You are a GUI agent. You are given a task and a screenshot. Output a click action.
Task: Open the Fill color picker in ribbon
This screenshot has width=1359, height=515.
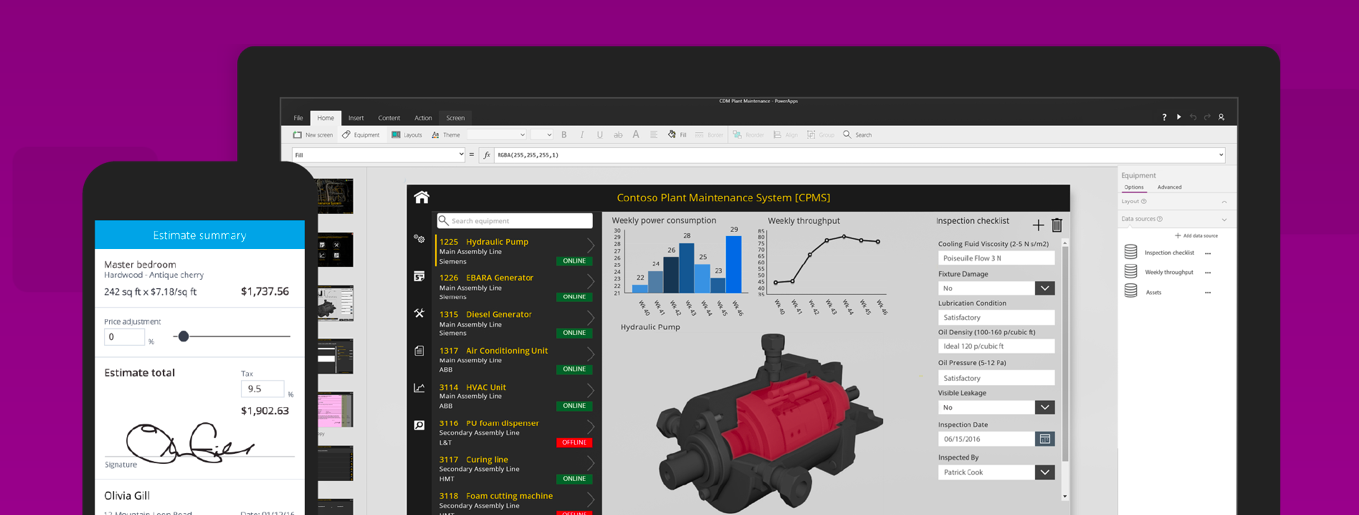point(677,134)
